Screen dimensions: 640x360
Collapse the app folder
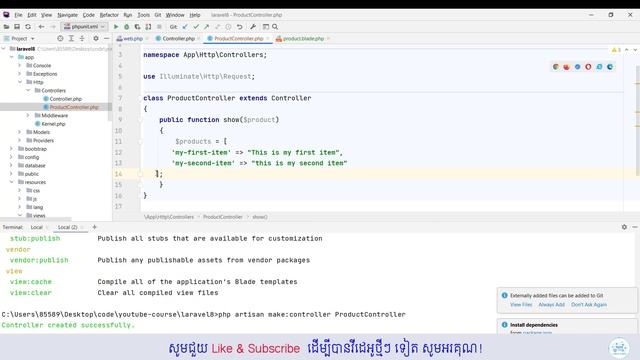[x=11, y=57]
